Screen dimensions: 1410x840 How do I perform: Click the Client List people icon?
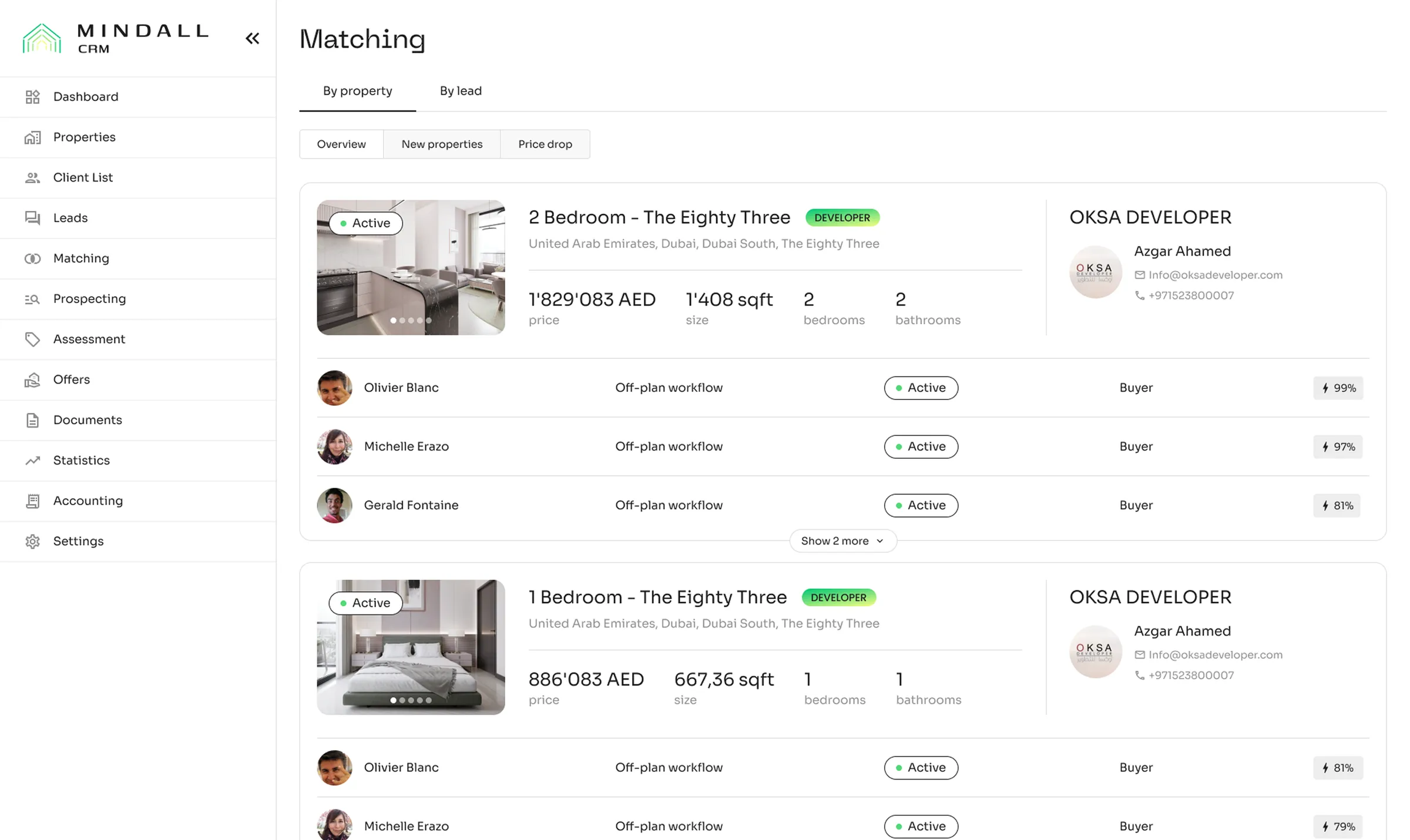33,178
